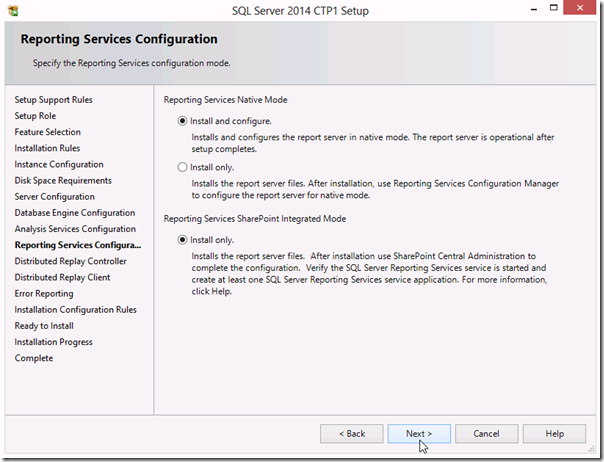Click Database Engine Configuration step
This screenshot has height=462, width=604.
click(75, 213)
